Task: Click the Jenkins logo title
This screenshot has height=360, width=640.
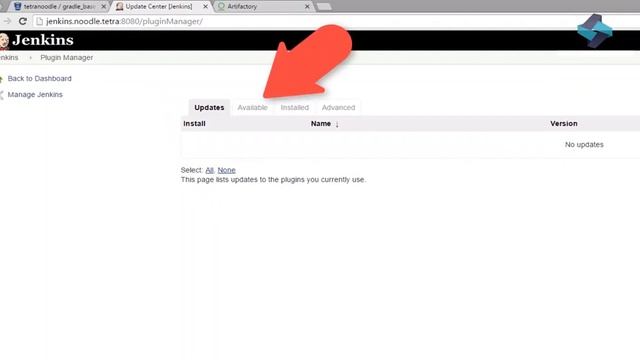Action: click(43, 40)
